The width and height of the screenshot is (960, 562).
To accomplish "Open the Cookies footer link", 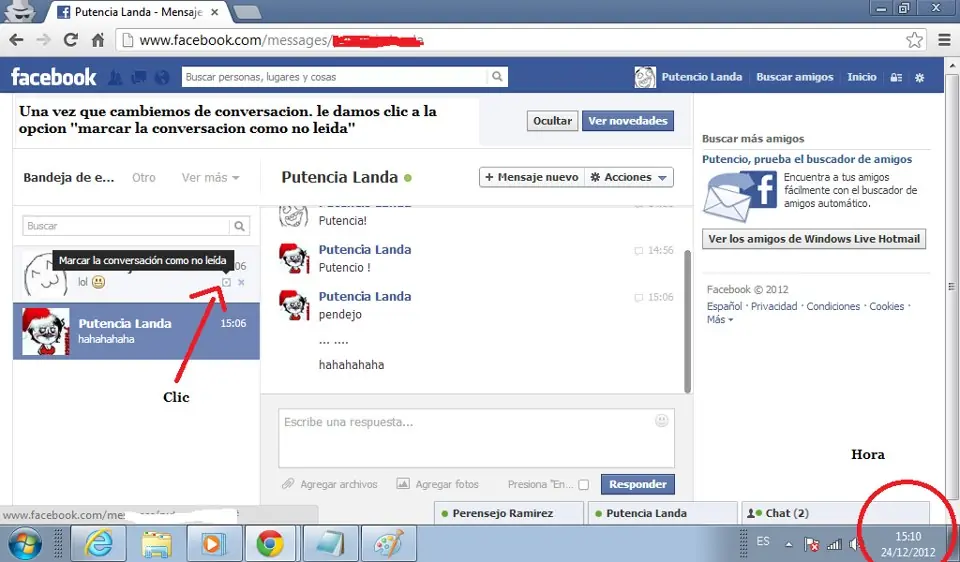I will click(x=887, y=306).
